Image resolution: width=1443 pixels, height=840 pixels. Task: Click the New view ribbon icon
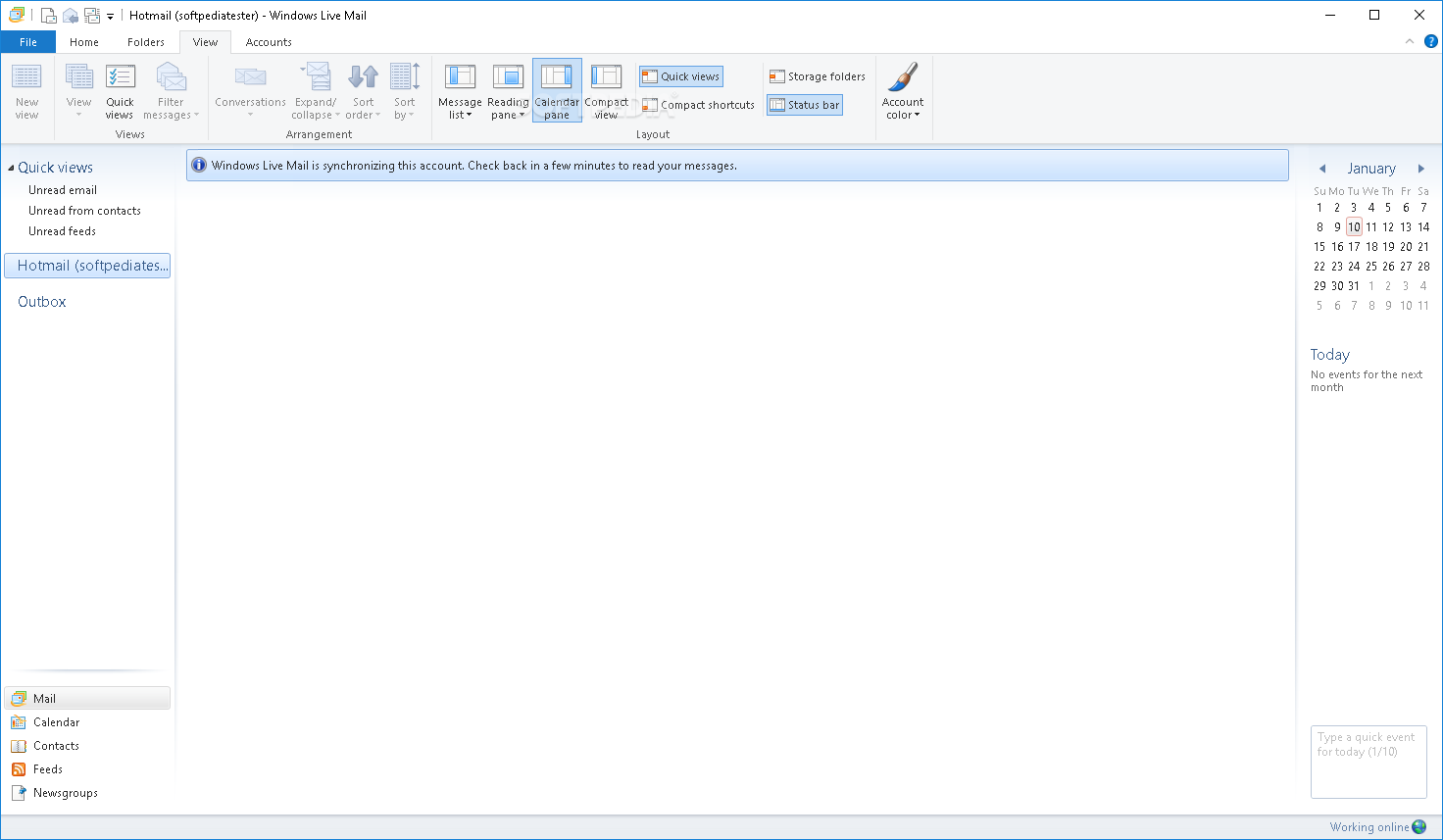(26, 77)
